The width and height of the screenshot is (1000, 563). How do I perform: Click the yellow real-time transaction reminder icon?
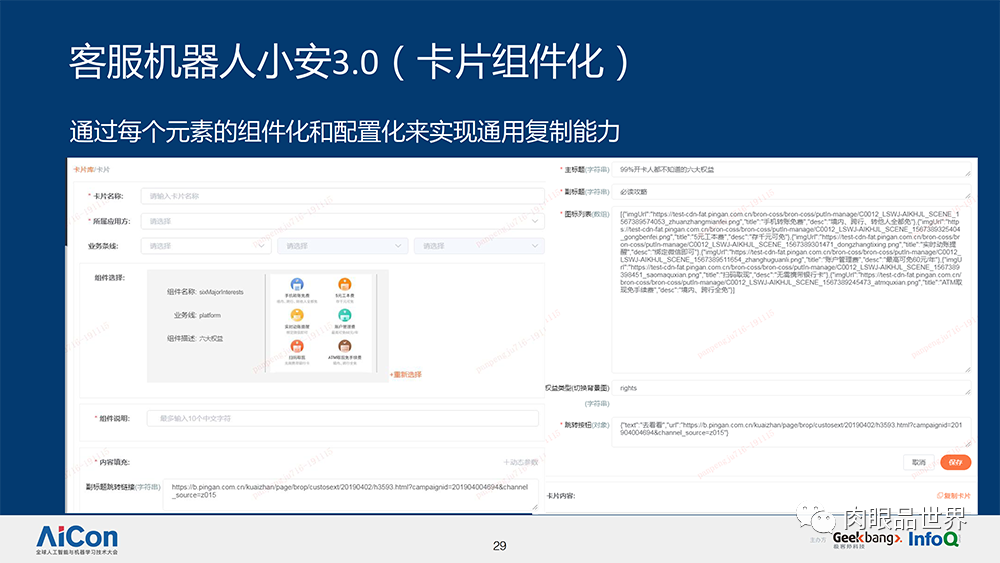pyautogui.click(x=297, y=315)
